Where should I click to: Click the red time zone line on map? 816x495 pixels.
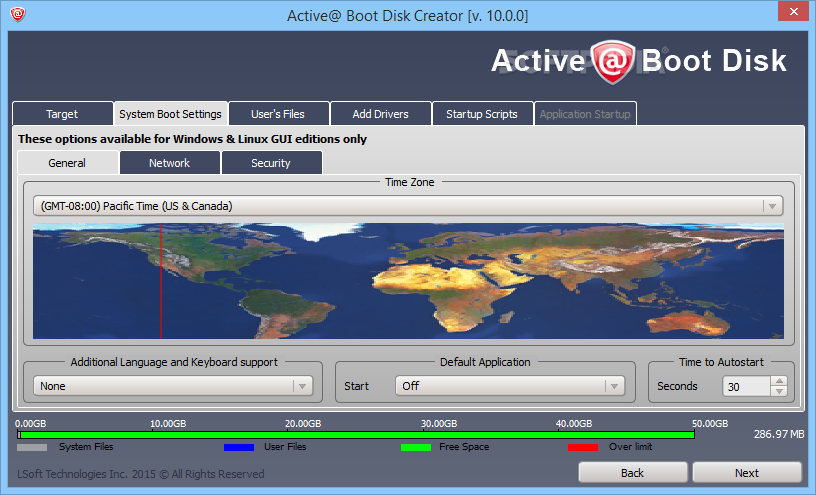(x=161, y=281)
